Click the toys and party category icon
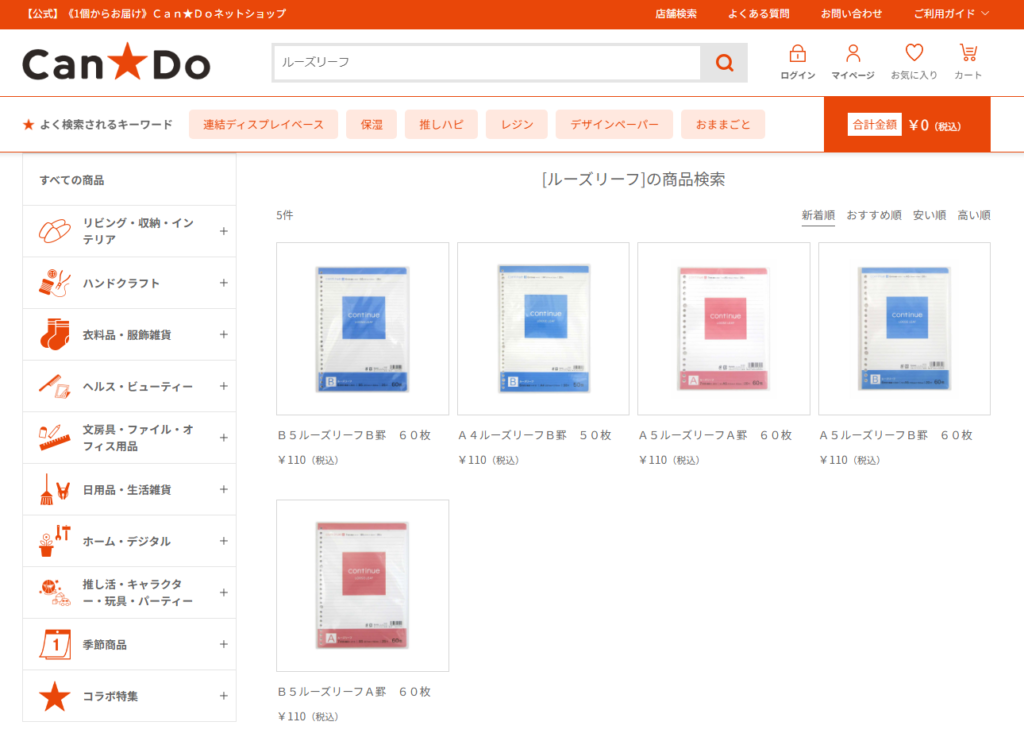Screen dimensions: 1024x741 (55, 592)
